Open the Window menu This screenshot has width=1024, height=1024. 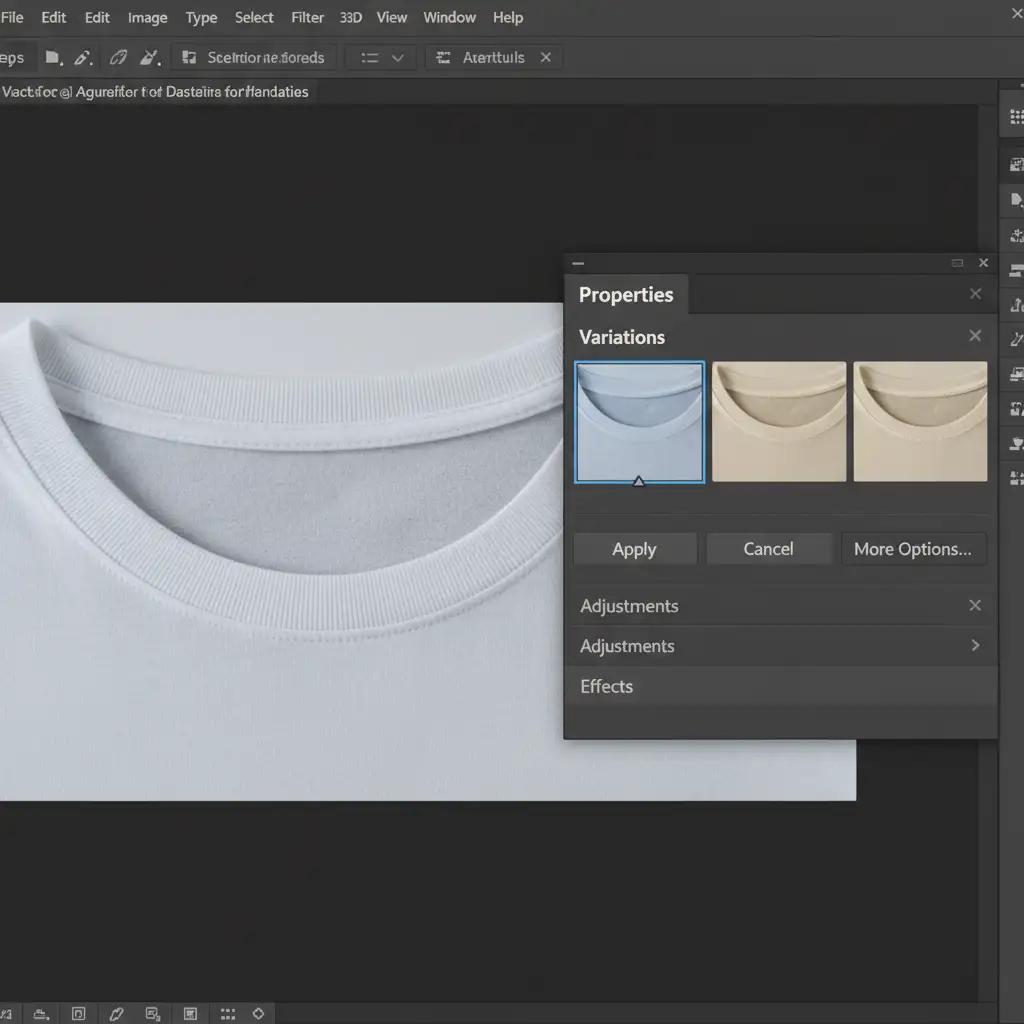(x=449, y=18)
